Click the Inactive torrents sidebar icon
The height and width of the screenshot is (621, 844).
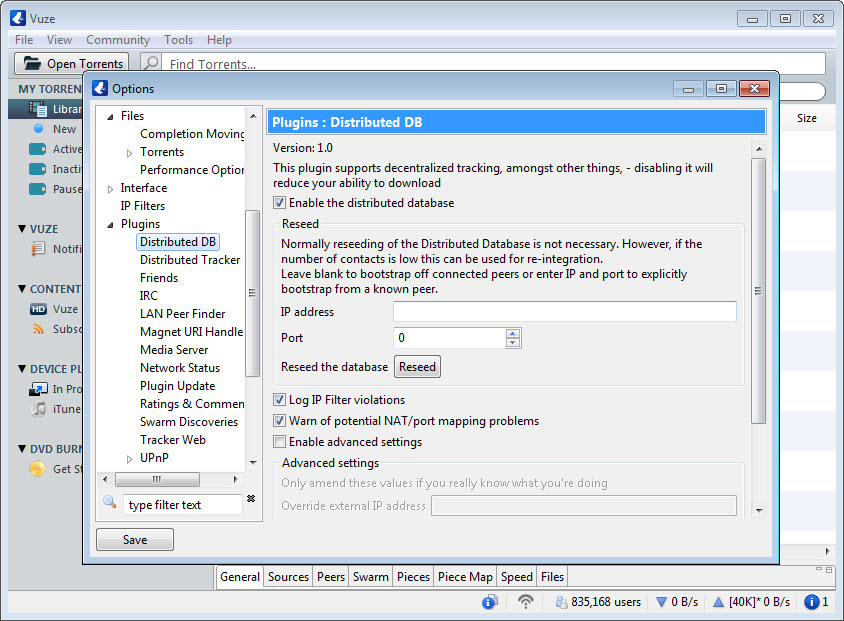click(37, 169)
